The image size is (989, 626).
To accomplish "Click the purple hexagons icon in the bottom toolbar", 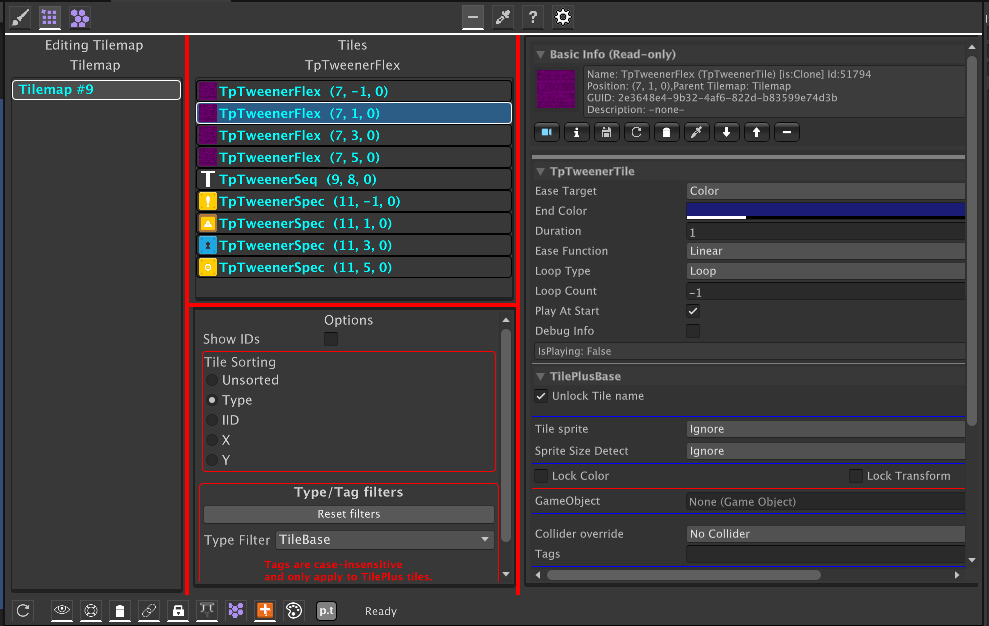I will point(236,610).
